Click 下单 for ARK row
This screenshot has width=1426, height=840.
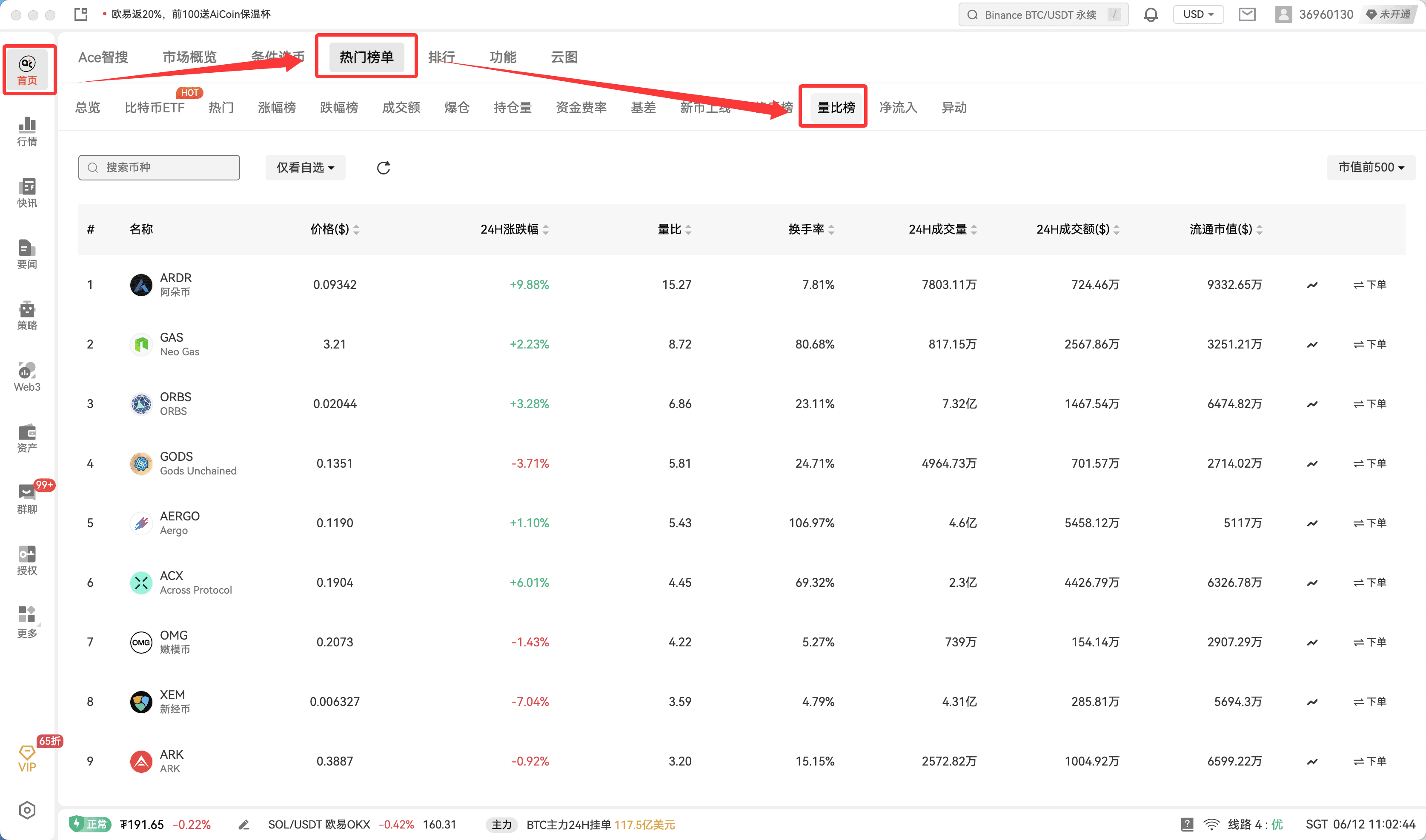pyautogui.click(x=1369, y=761)
